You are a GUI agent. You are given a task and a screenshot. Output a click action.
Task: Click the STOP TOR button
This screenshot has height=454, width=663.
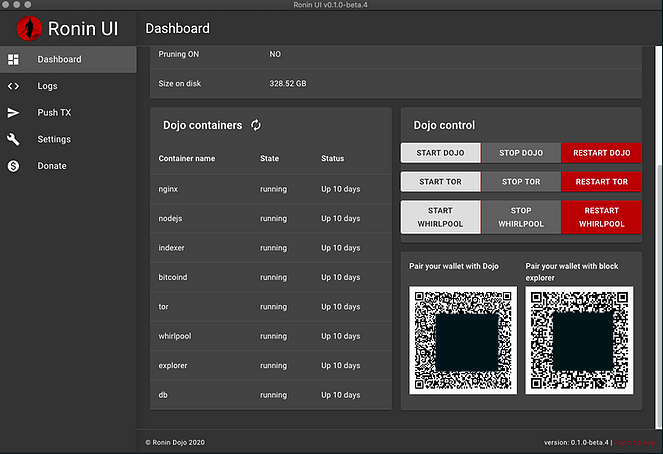[521, 181]
